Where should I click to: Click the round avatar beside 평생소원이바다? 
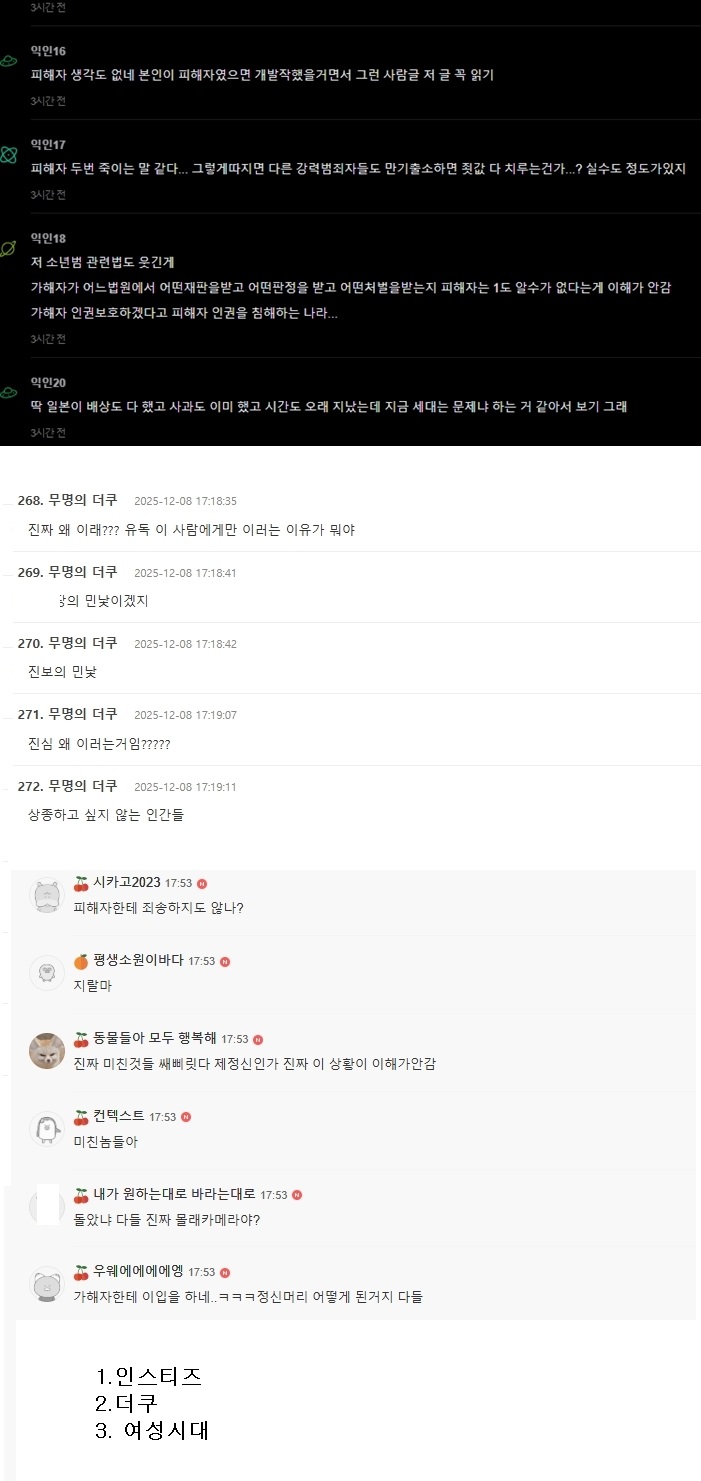click(46, 972)
